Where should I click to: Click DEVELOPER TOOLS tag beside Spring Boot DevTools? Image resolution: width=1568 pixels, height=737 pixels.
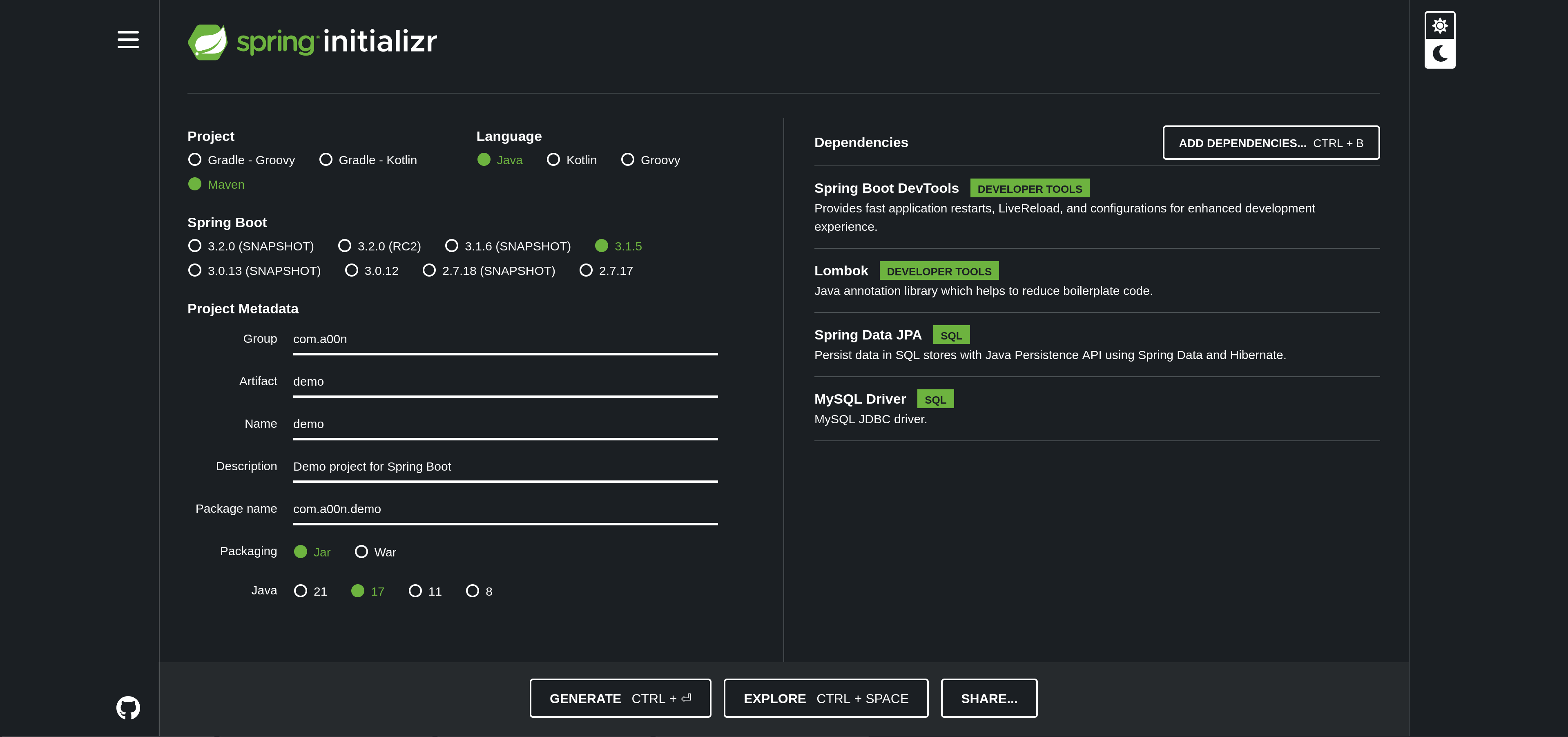point(1029,189)
